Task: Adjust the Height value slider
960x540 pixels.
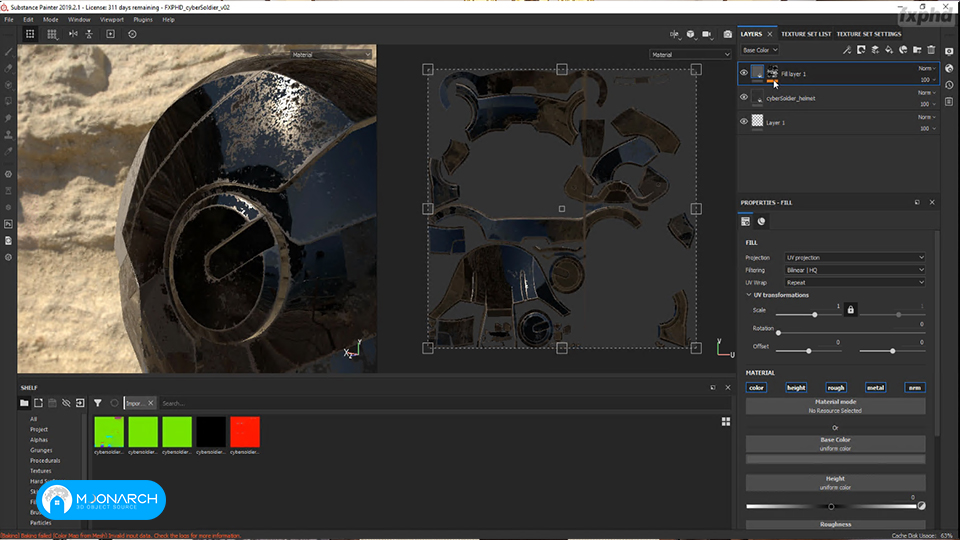Action: click(x=831, y=506)
